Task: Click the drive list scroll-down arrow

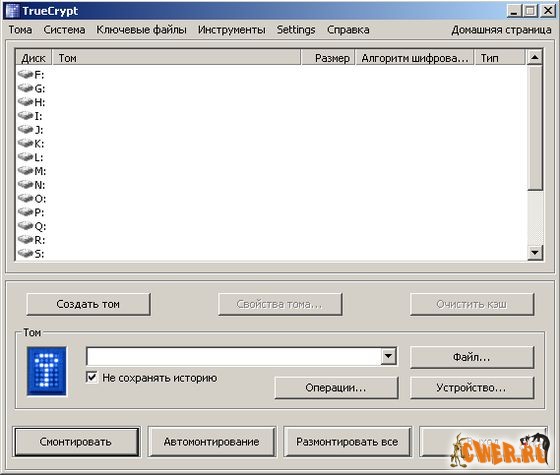Action: point(535,253)
